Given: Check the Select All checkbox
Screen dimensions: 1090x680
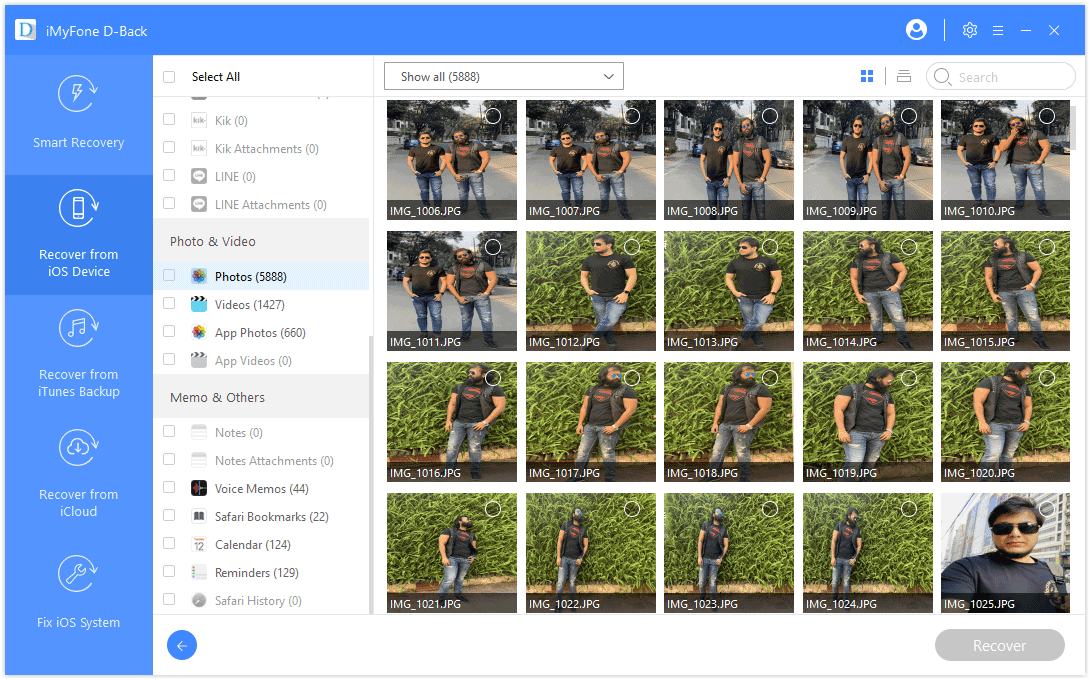Looking at the screenshot, I should click(x=169, y=77).
